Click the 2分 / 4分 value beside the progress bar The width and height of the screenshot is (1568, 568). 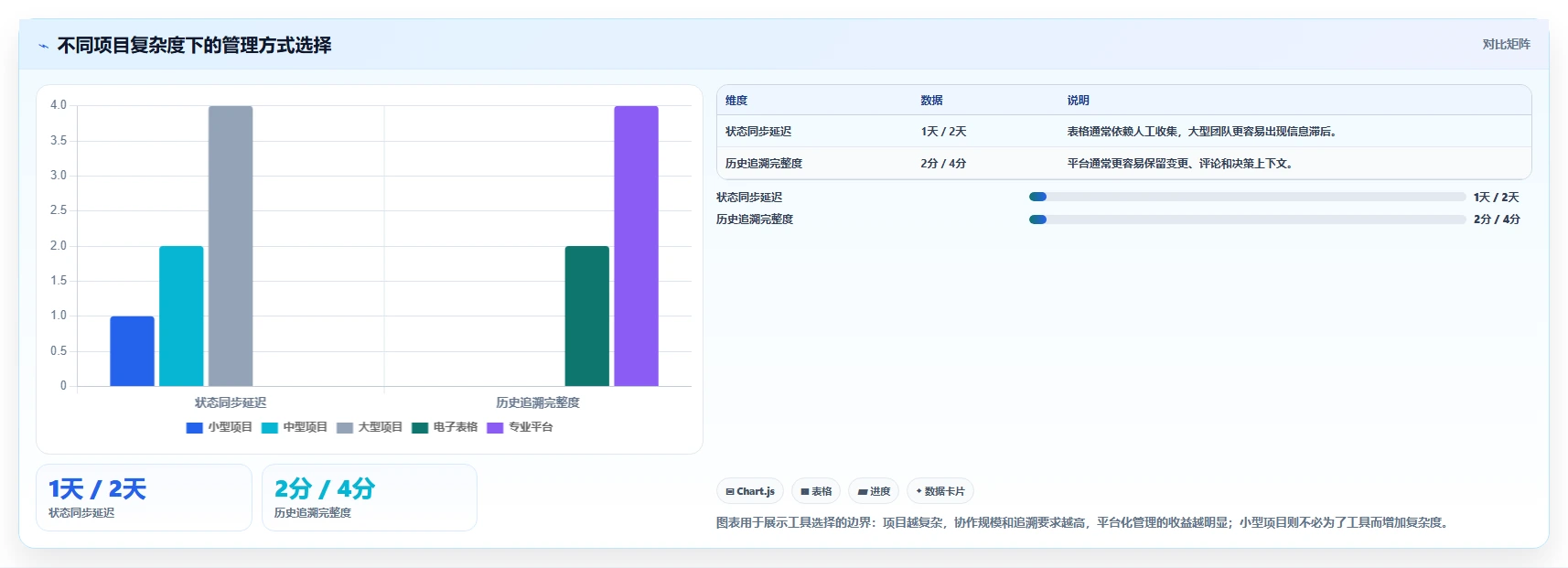pyautogui.click(x=1497, y=220)
